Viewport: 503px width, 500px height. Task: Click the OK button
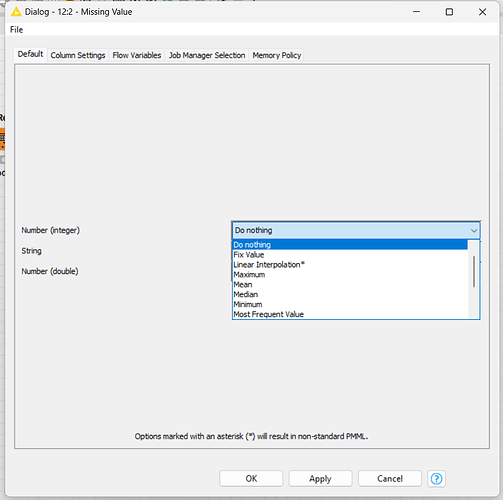coord(251,479)
